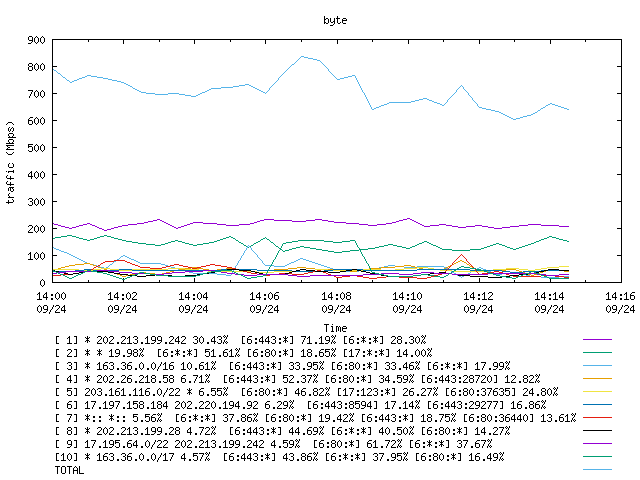Click the 14:10 09/24 time label
Viewport: 640px width, 480px height.
click(407, 302)
